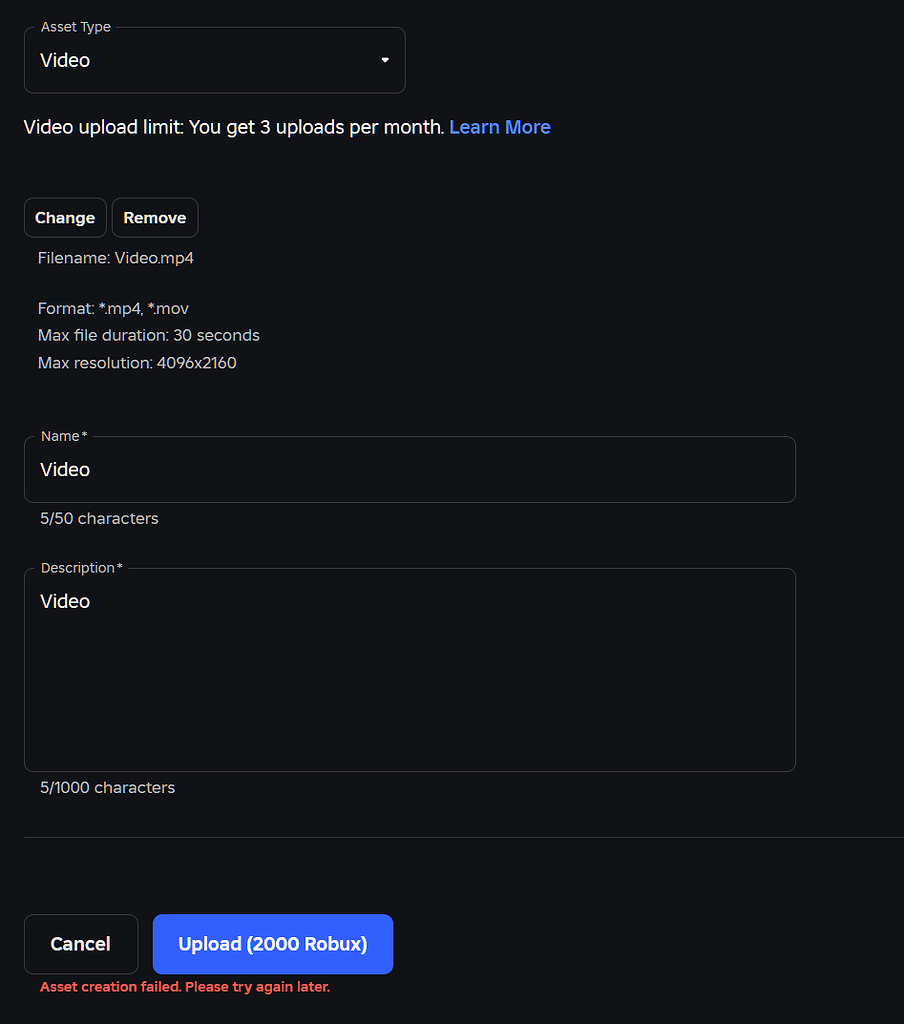Click the required asterisk beside Name label

click(82, 435)
